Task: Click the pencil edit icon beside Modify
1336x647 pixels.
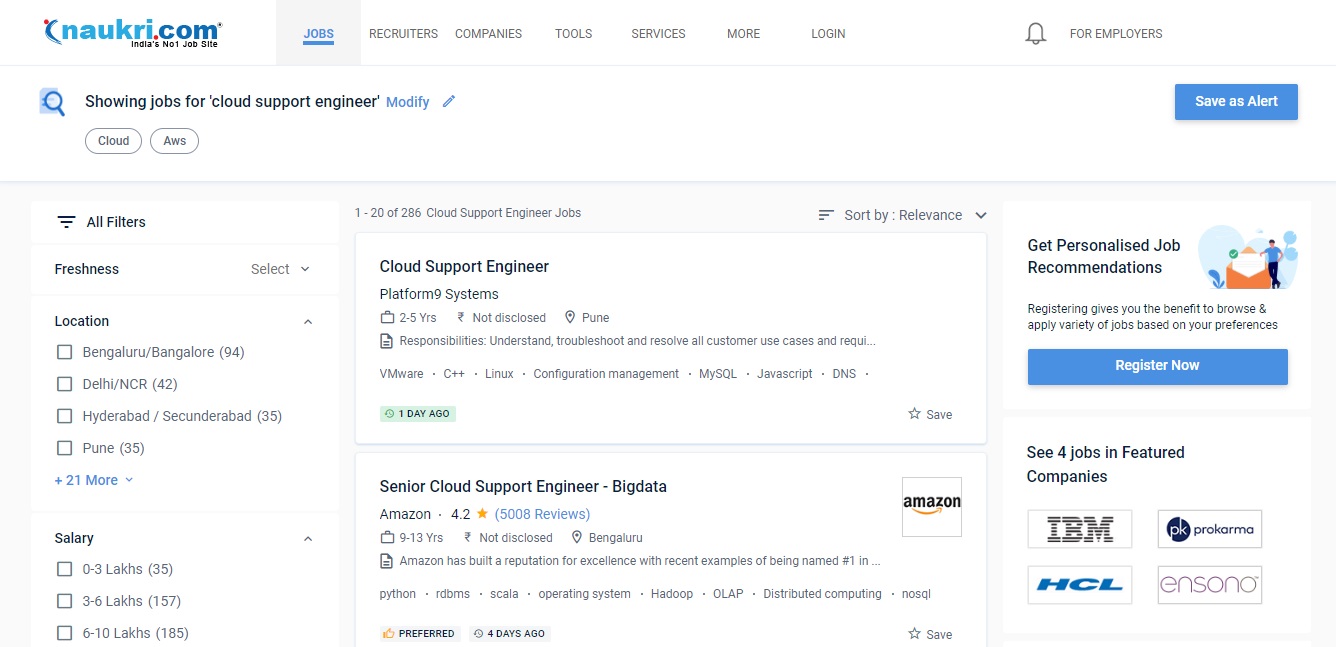Action: [449, 101]
